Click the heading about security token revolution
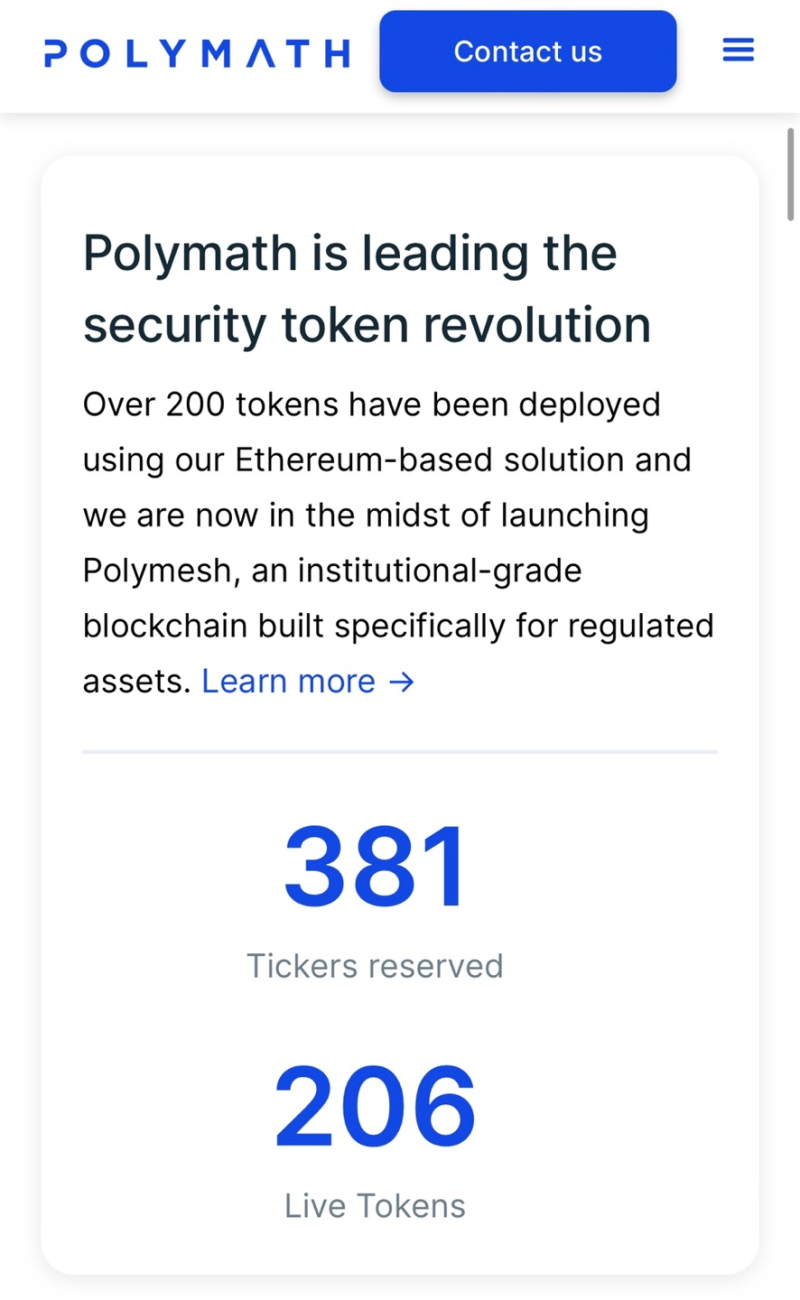 pyautogui.click(x=367, y=288)
